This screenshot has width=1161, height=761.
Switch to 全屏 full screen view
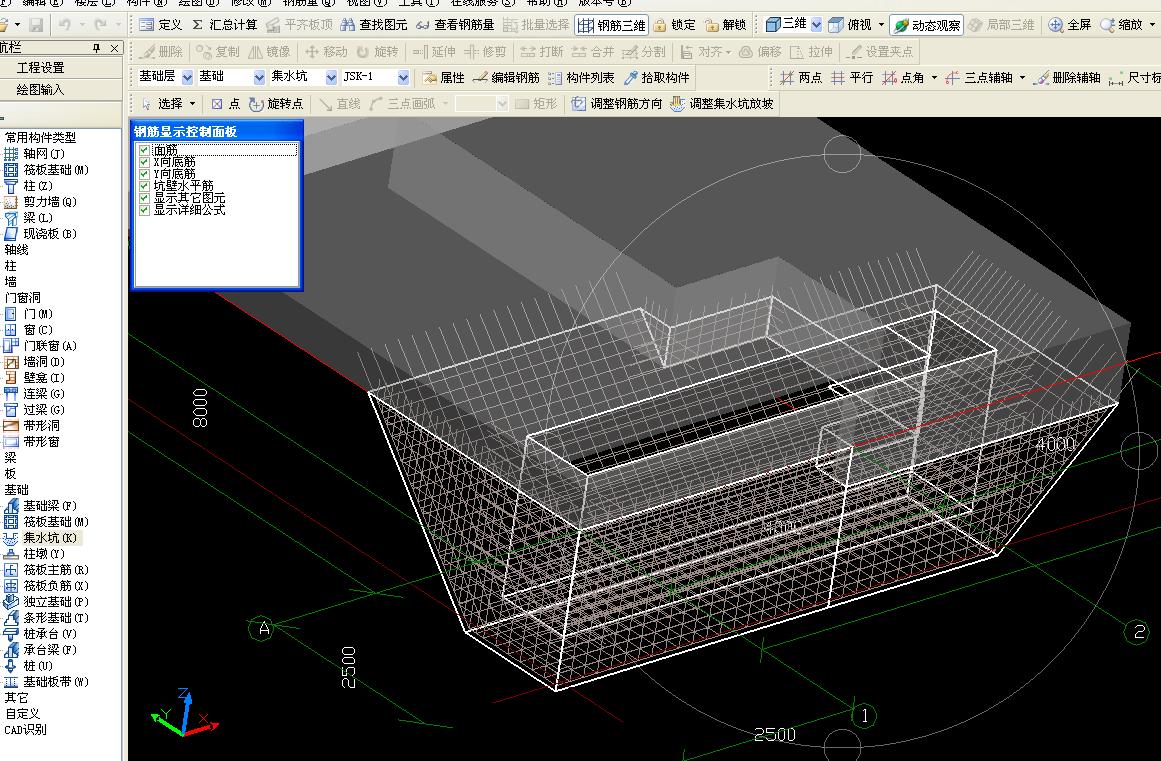[x=1070, y=25]
